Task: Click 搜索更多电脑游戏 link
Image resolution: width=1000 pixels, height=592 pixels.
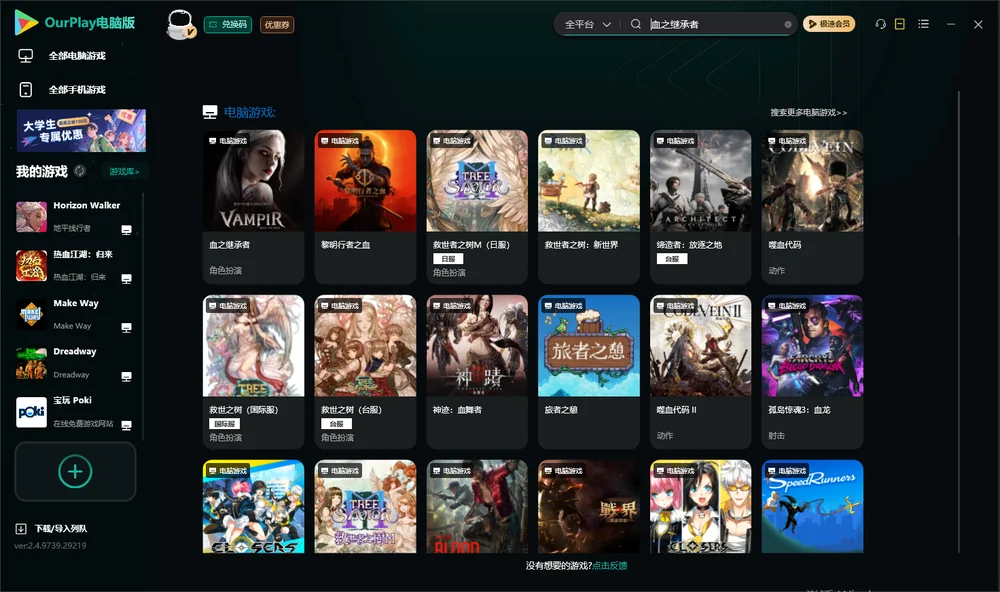Action: pos(808,112)
